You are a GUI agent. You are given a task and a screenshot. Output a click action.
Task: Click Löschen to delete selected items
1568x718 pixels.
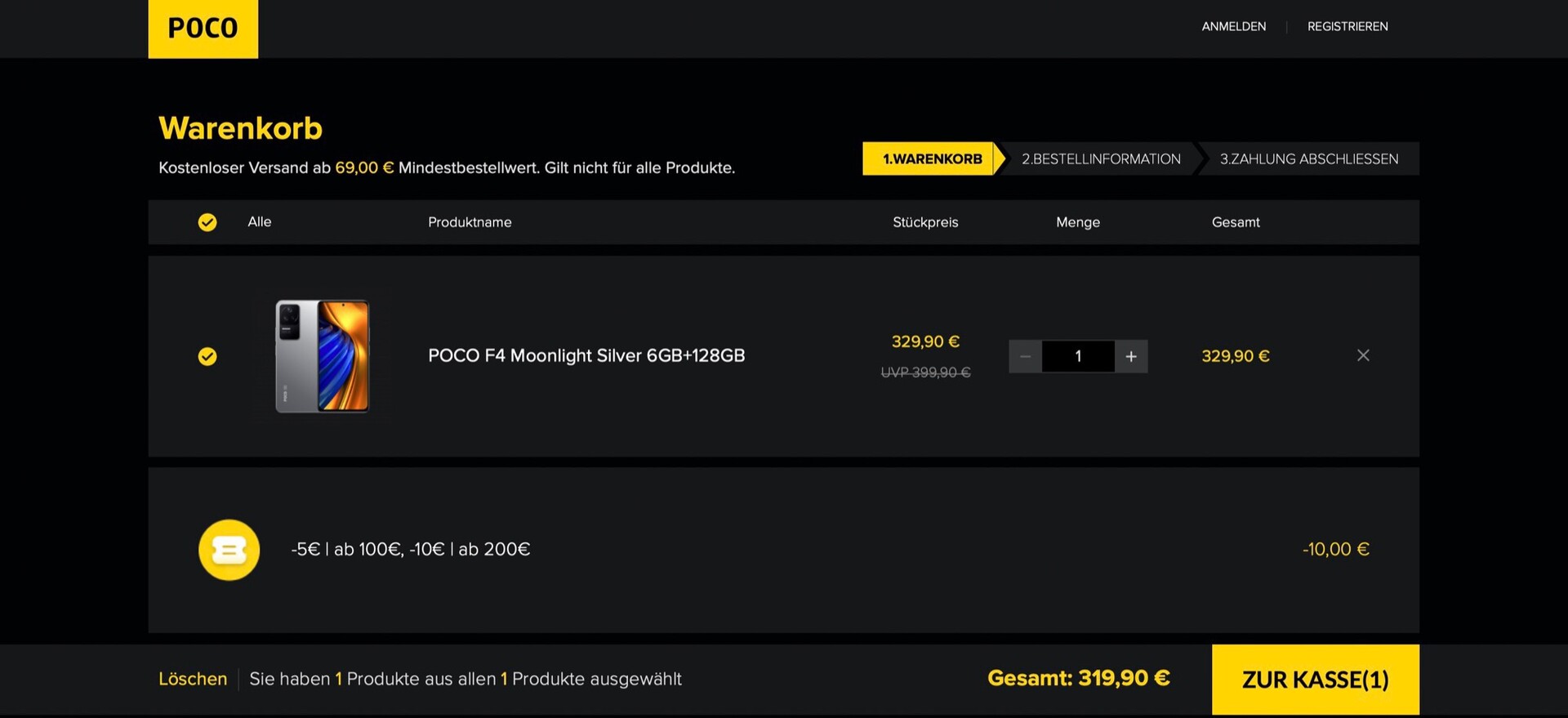(x=193, y=679)
